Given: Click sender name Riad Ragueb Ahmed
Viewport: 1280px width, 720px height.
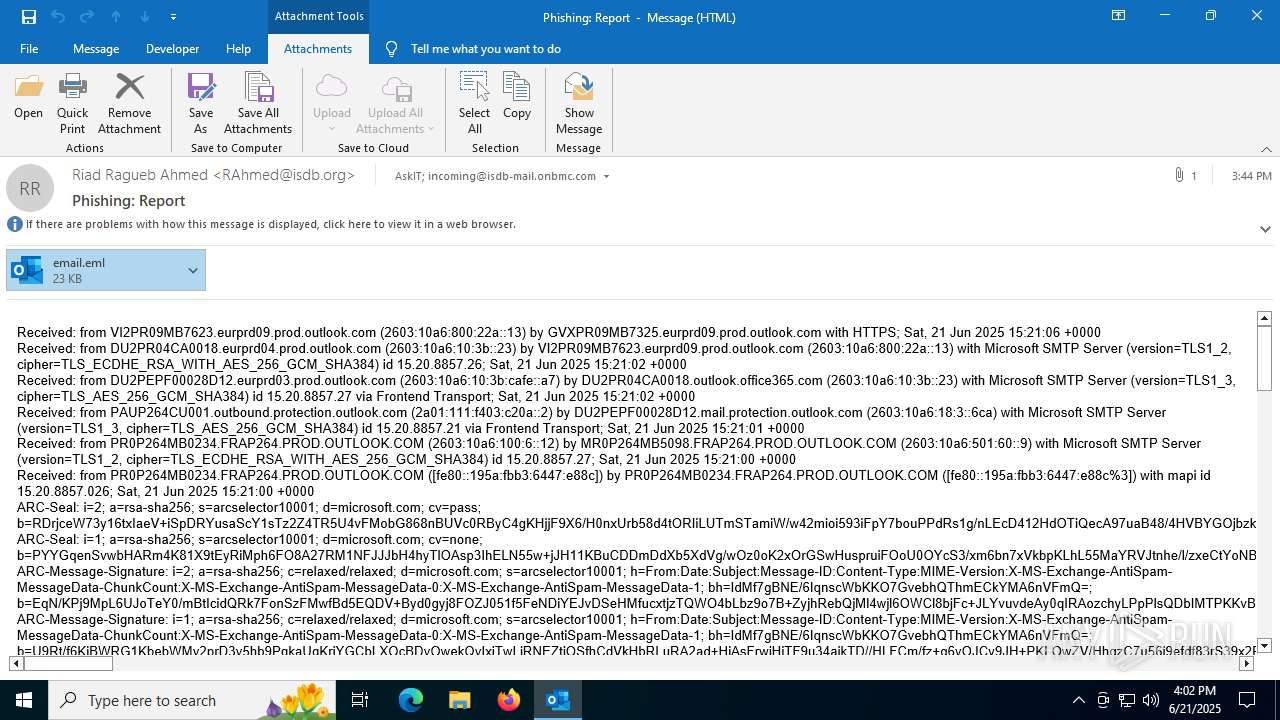Looking at the screenshot, I should click(x=213, y=174).
